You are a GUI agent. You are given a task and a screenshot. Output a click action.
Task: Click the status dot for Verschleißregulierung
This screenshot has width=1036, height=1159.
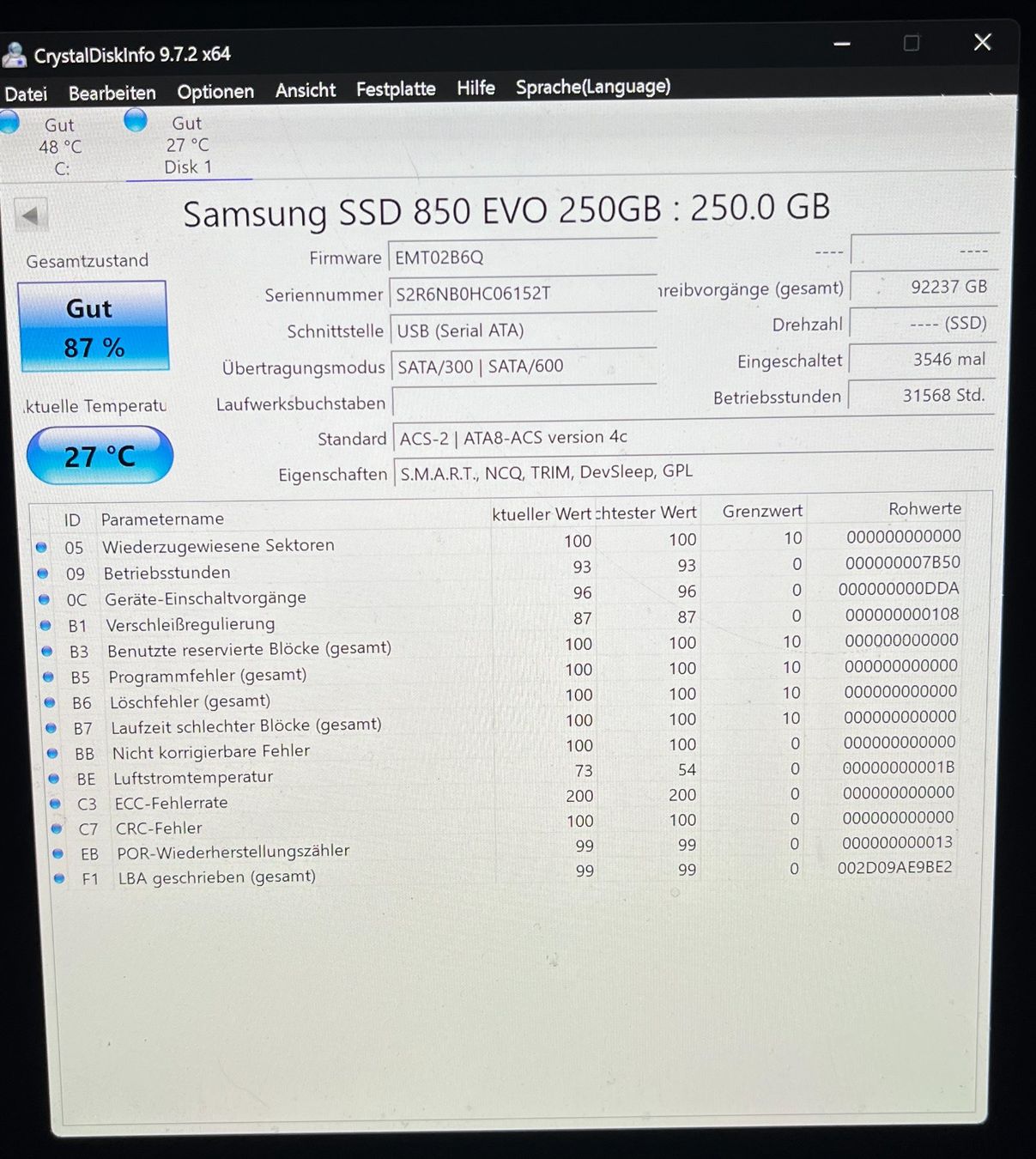point(45,625)
